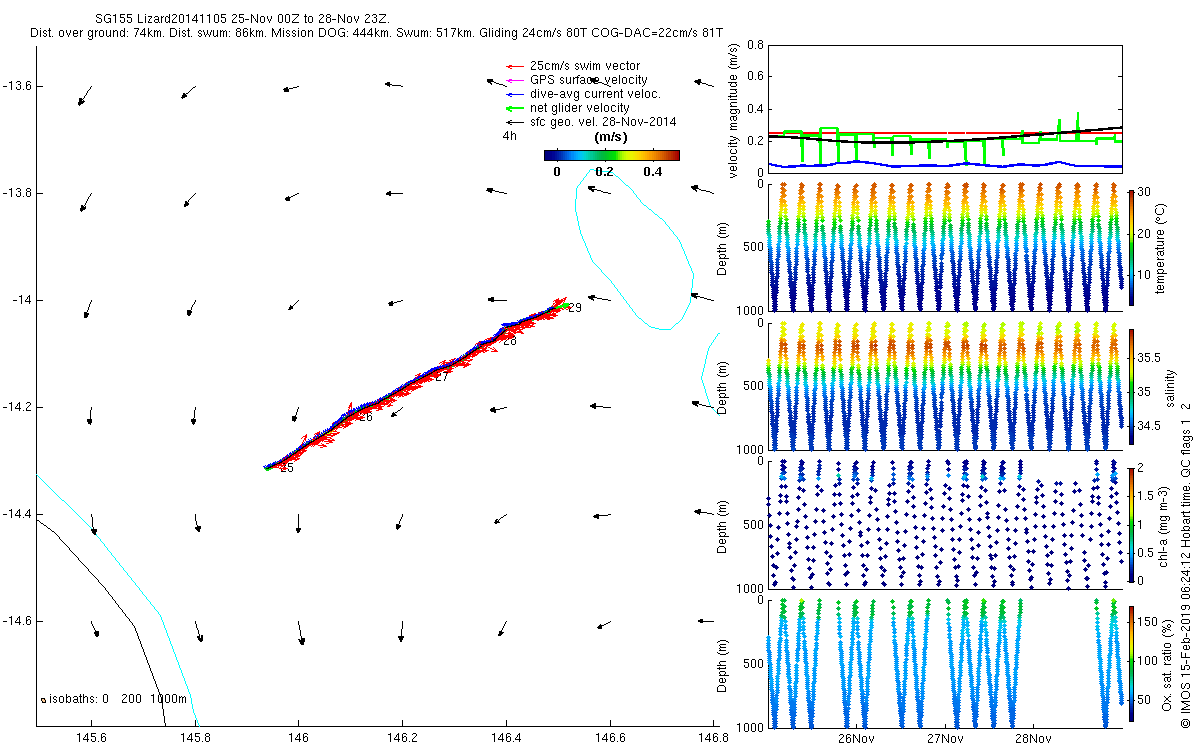Click the '-14.4' latitude tick label
Screen dimensions: 1200x750
17,514
